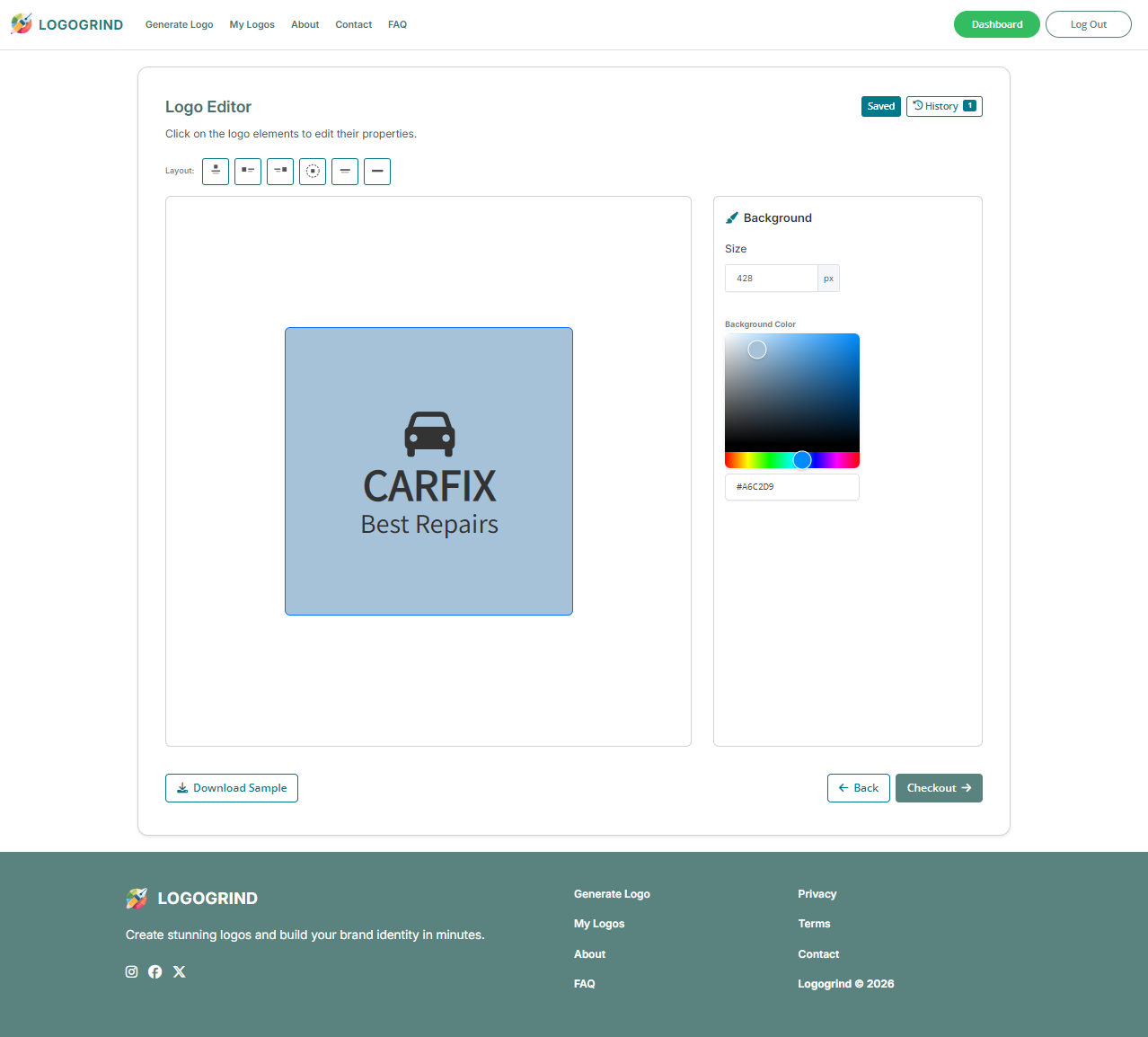Open the Facebook page icon in the footer
This screenshot has width=1148, height=1037.
[155, 971]
